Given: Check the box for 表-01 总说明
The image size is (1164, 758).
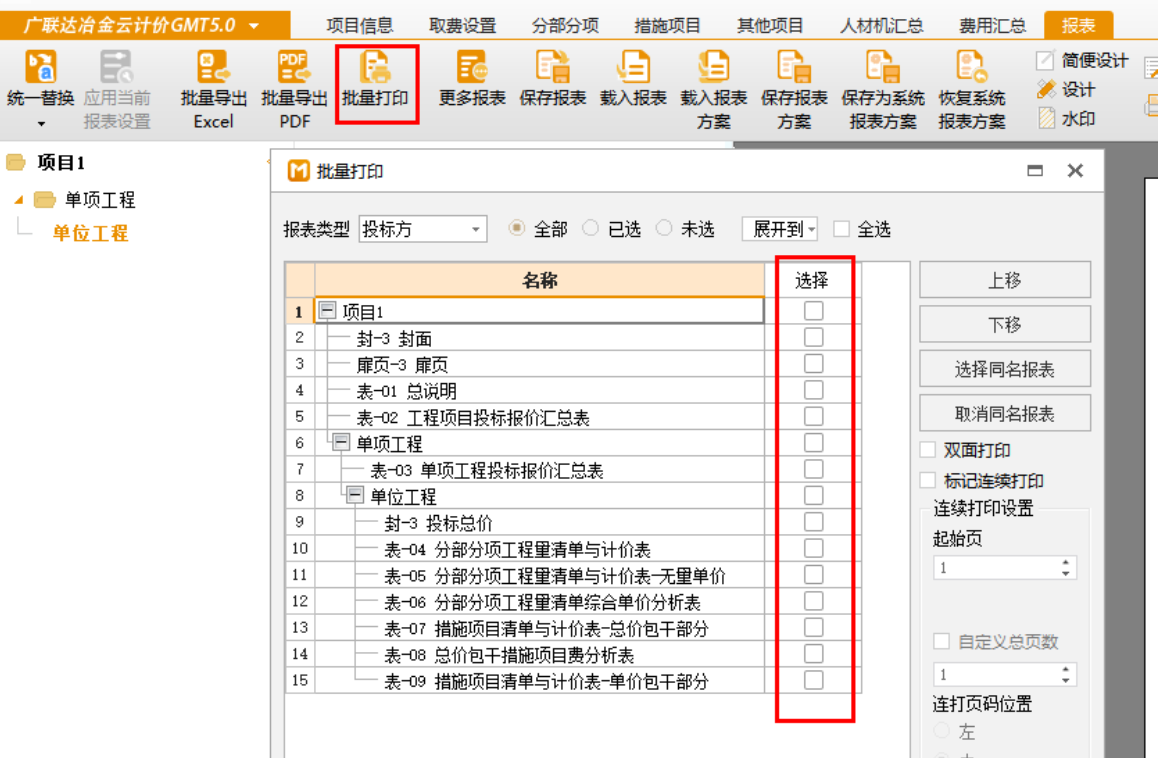Looking at the screenshot, I should pos(814,390).
